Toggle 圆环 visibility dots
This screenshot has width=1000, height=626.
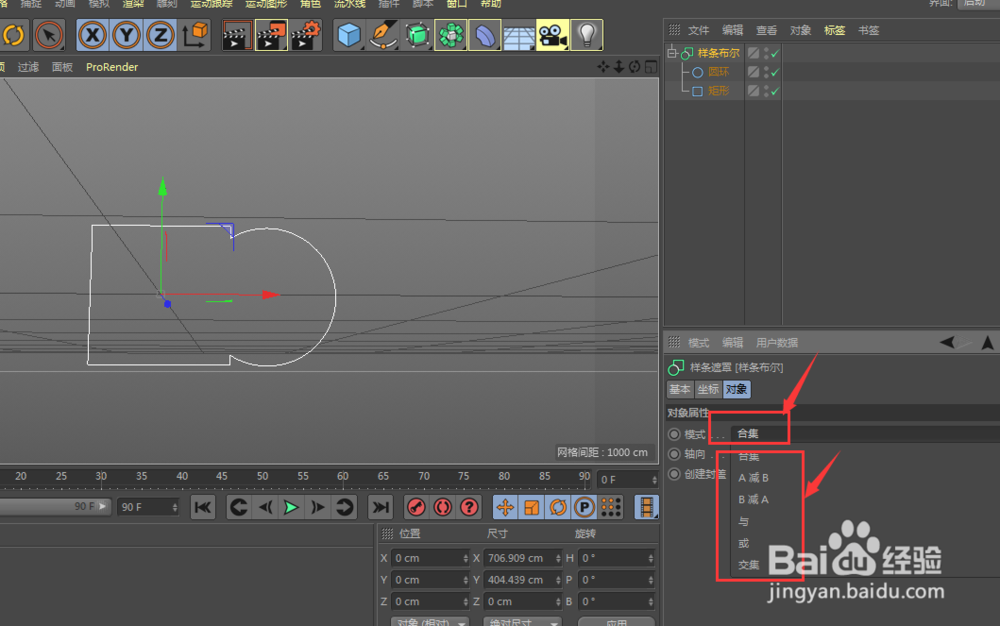766,72
